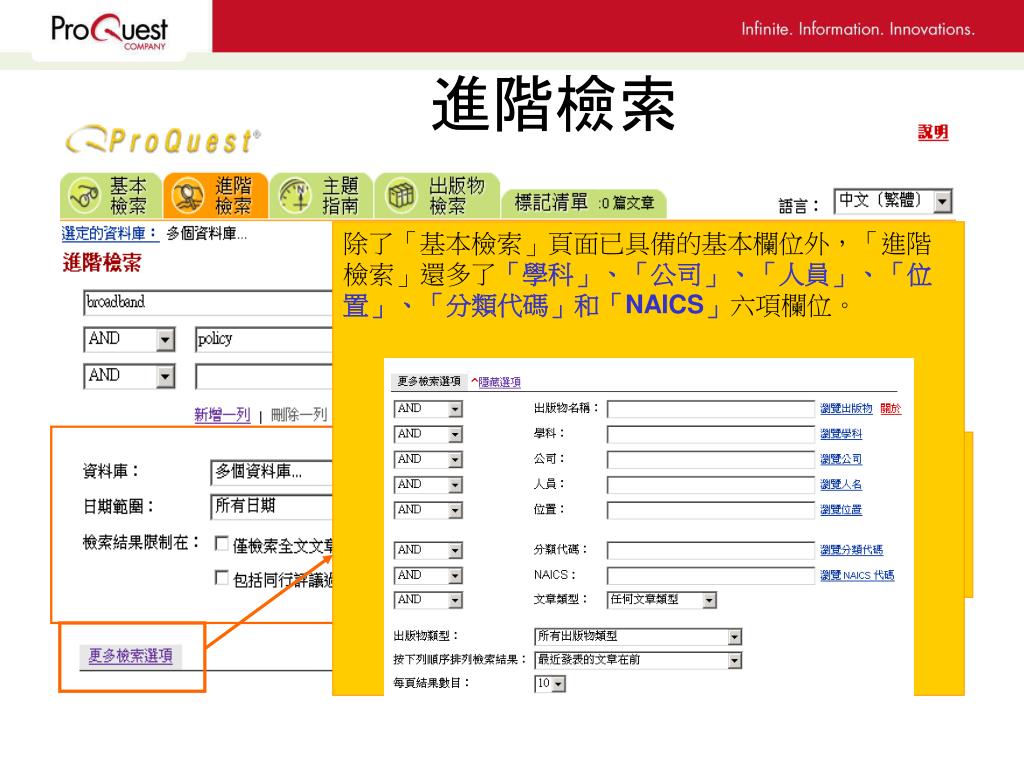
Task: Open the AND dropdown for 位置
Action: click(428, 510)
